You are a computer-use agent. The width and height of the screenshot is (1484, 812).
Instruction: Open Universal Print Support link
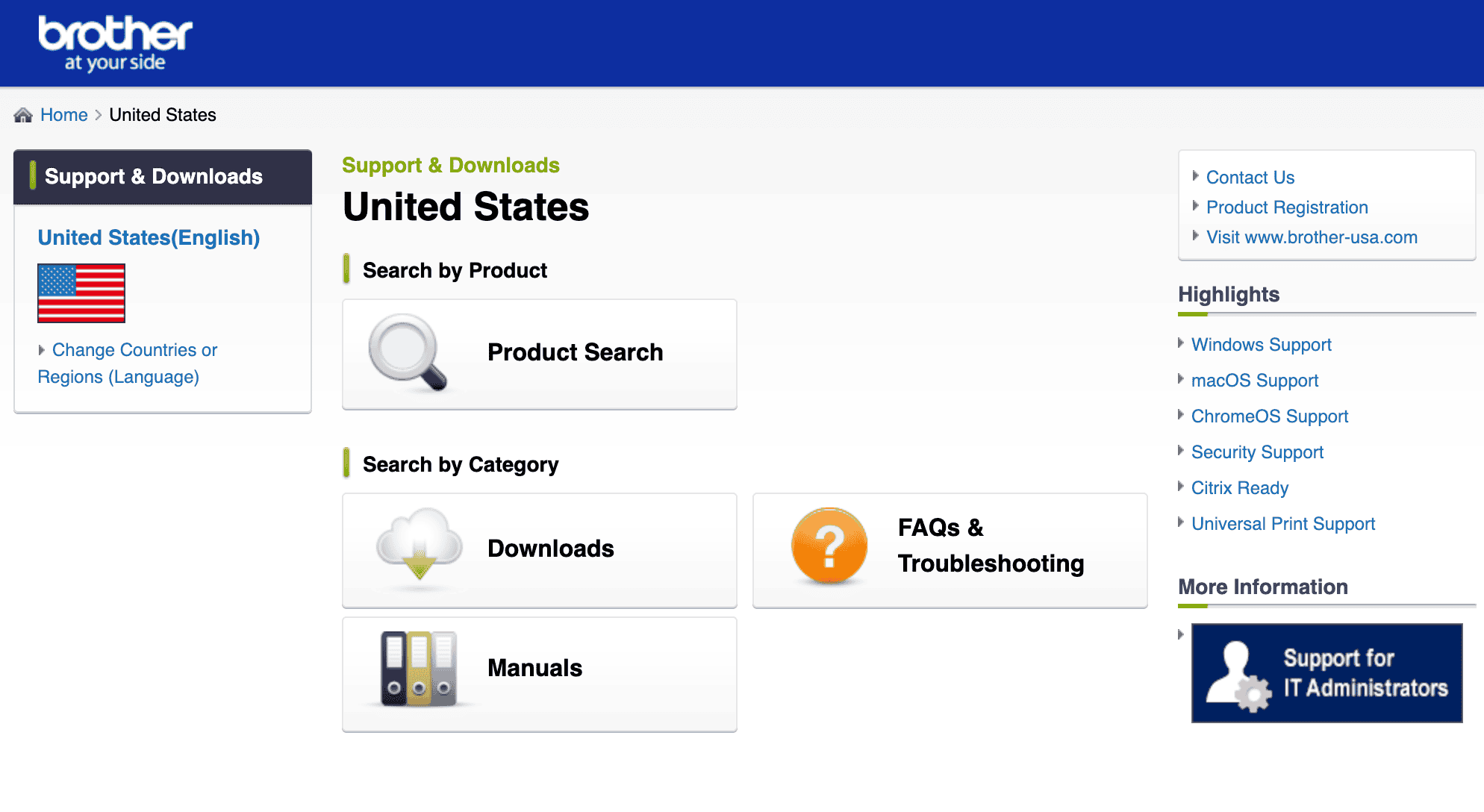(x=1283, y=524)
